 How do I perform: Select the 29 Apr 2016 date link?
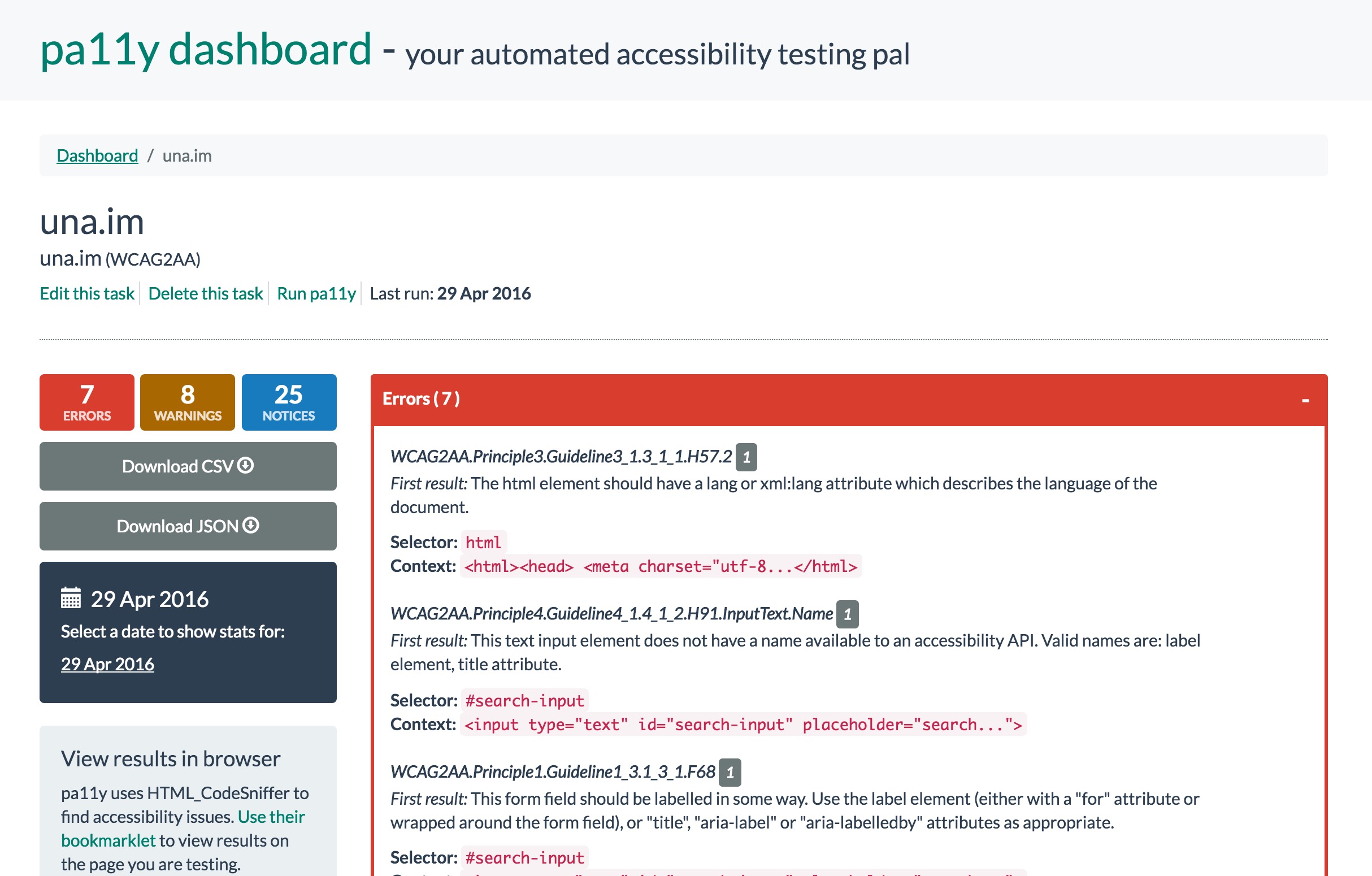(107, 664)
